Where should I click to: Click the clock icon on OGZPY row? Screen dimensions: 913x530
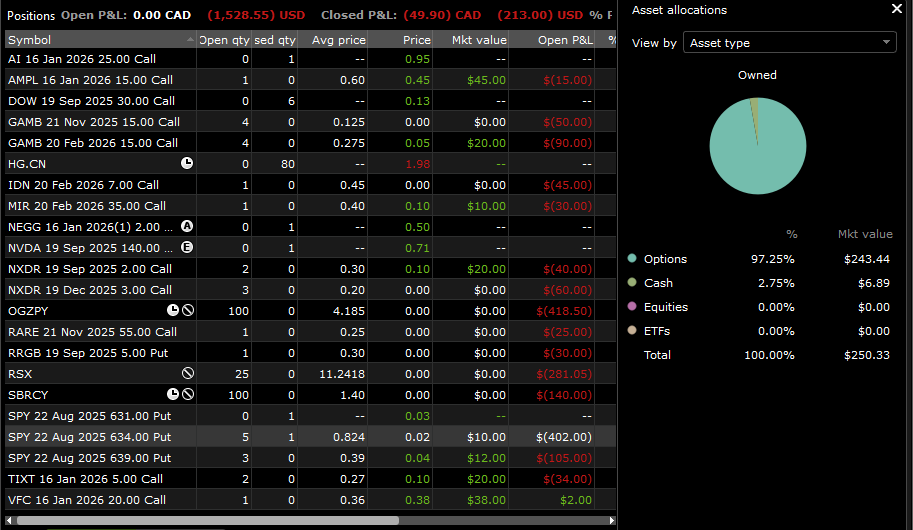[x=173, y=310]
